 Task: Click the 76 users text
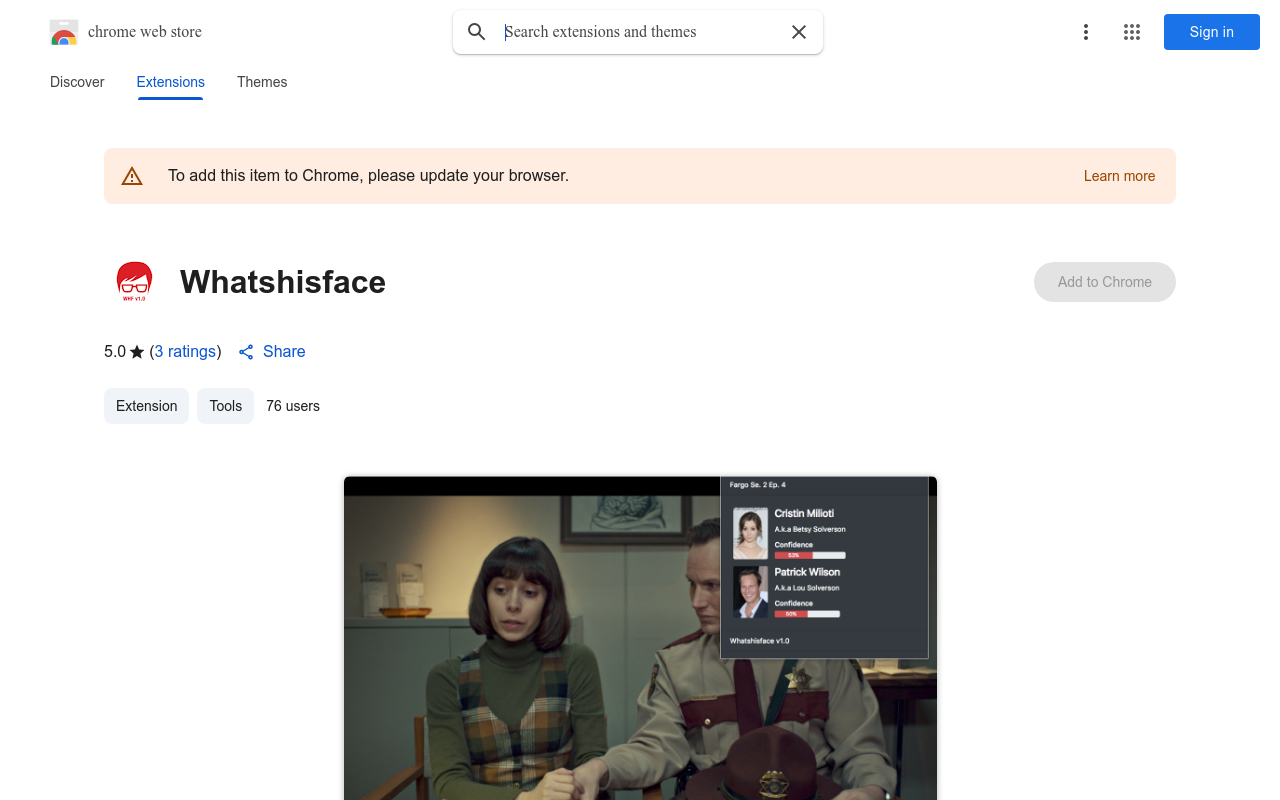point(293,406)
